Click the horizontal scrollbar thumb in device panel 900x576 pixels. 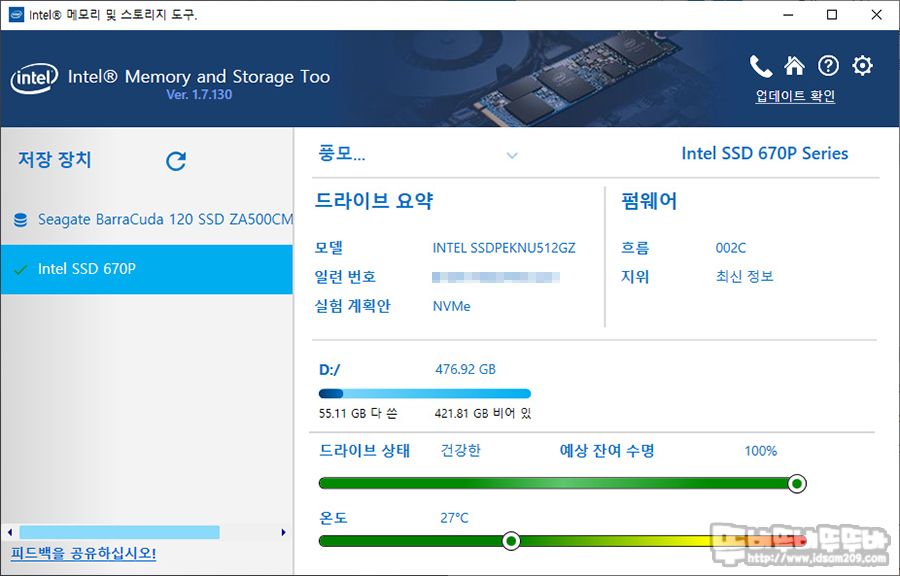119,532
